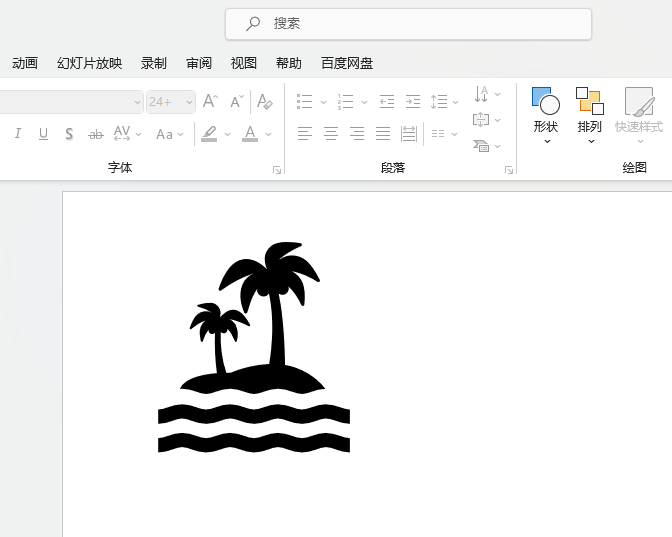
Task: Expand the bullet list style dropdown arrow
Action: 324,102
